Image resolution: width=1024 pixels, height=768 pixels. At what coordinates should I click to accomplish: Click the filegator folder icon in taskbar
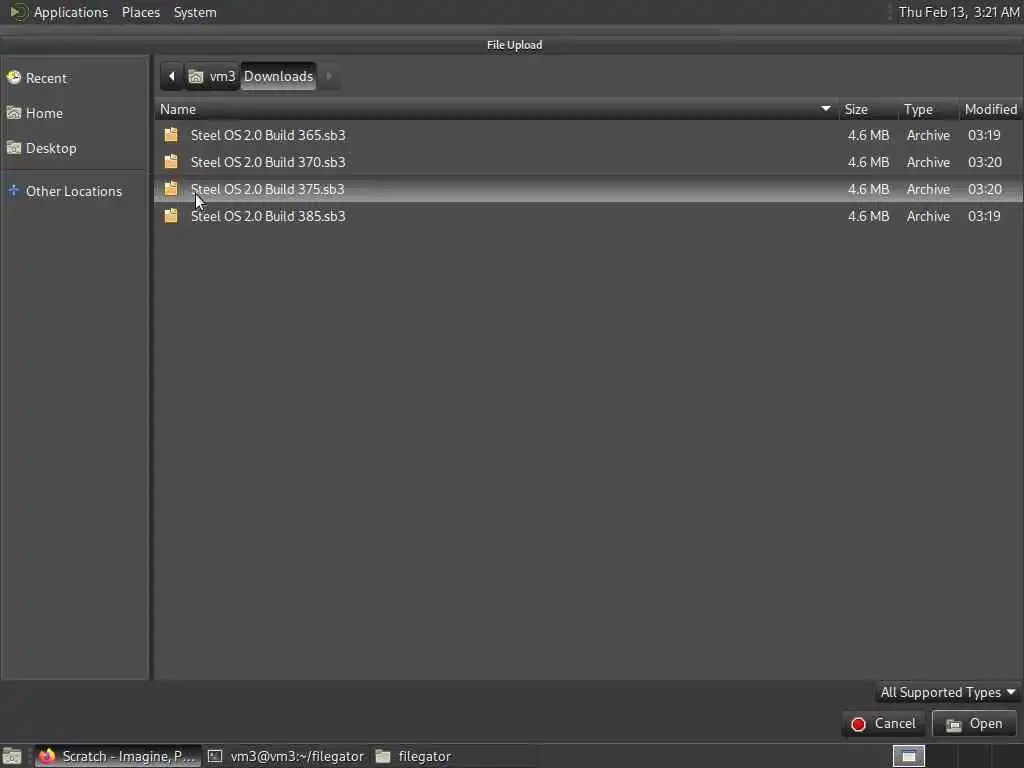tap(383, 756)
